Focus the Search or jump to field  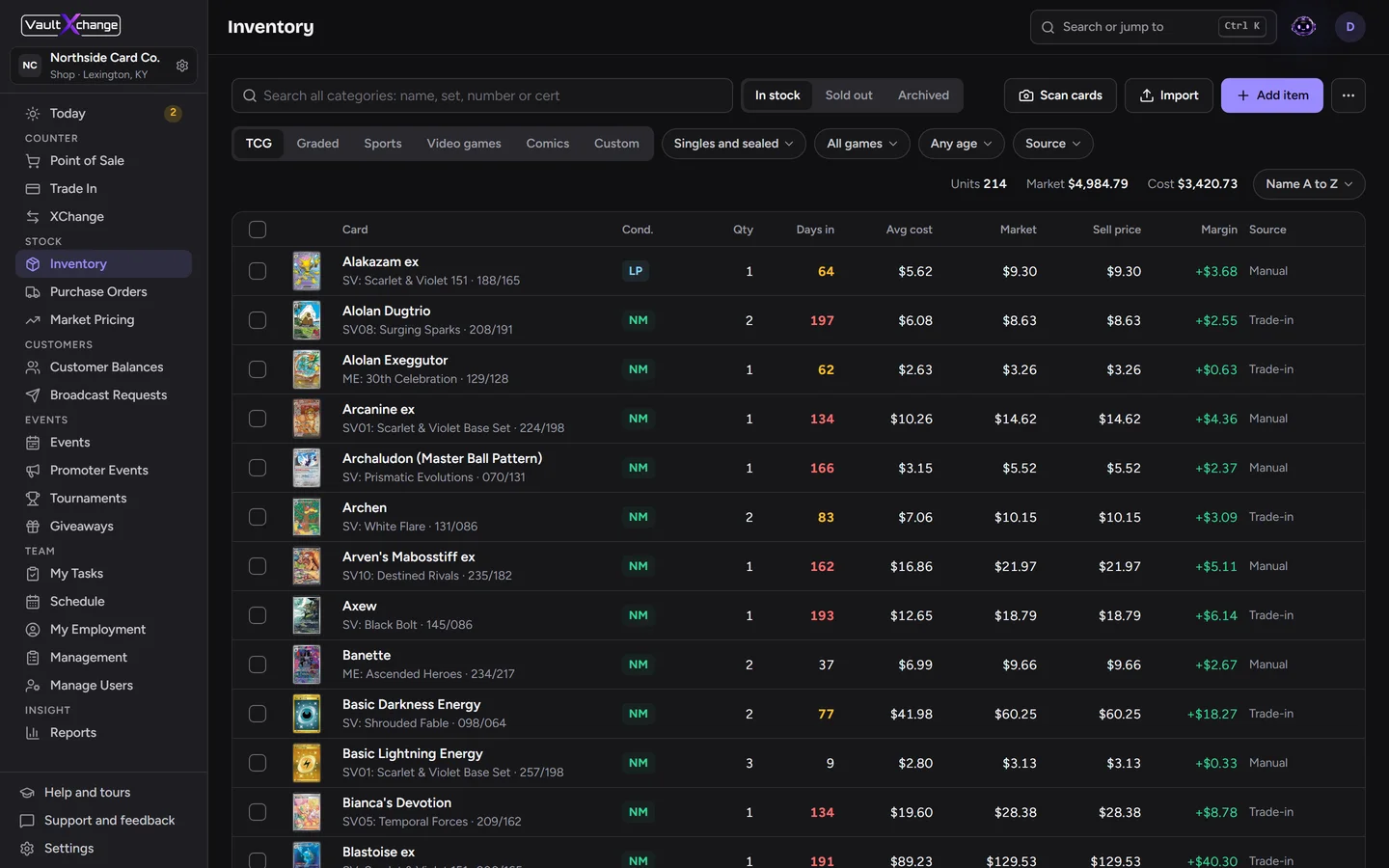pos(1154,27)
